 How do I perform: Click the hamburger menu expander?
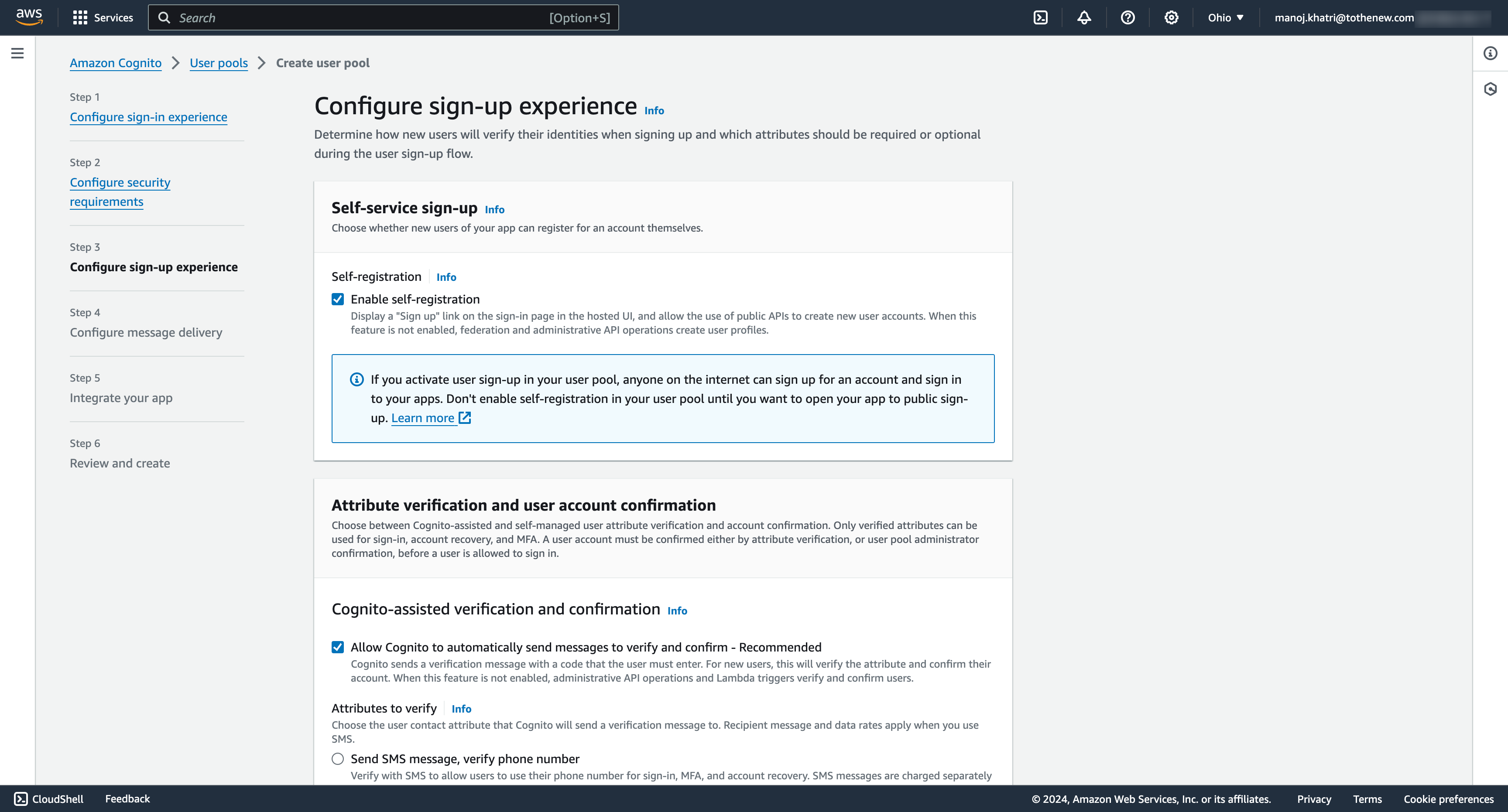click(x=17, y=53)
